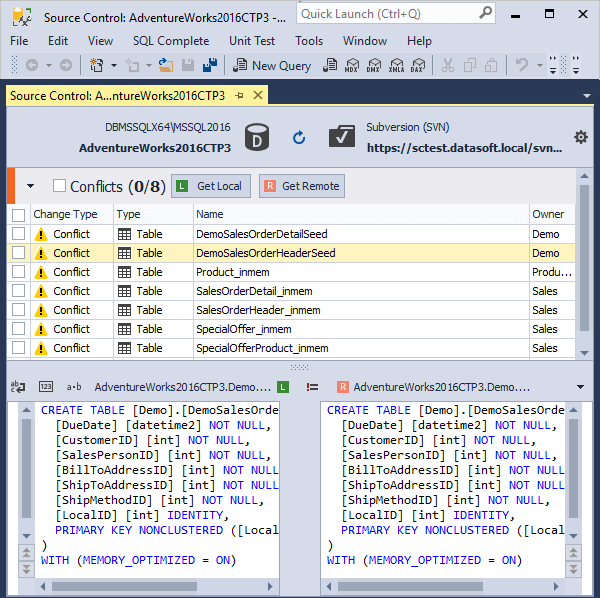Click the DMX query icon
Viewport: 600px width, 598px height.
click(373, 65)
